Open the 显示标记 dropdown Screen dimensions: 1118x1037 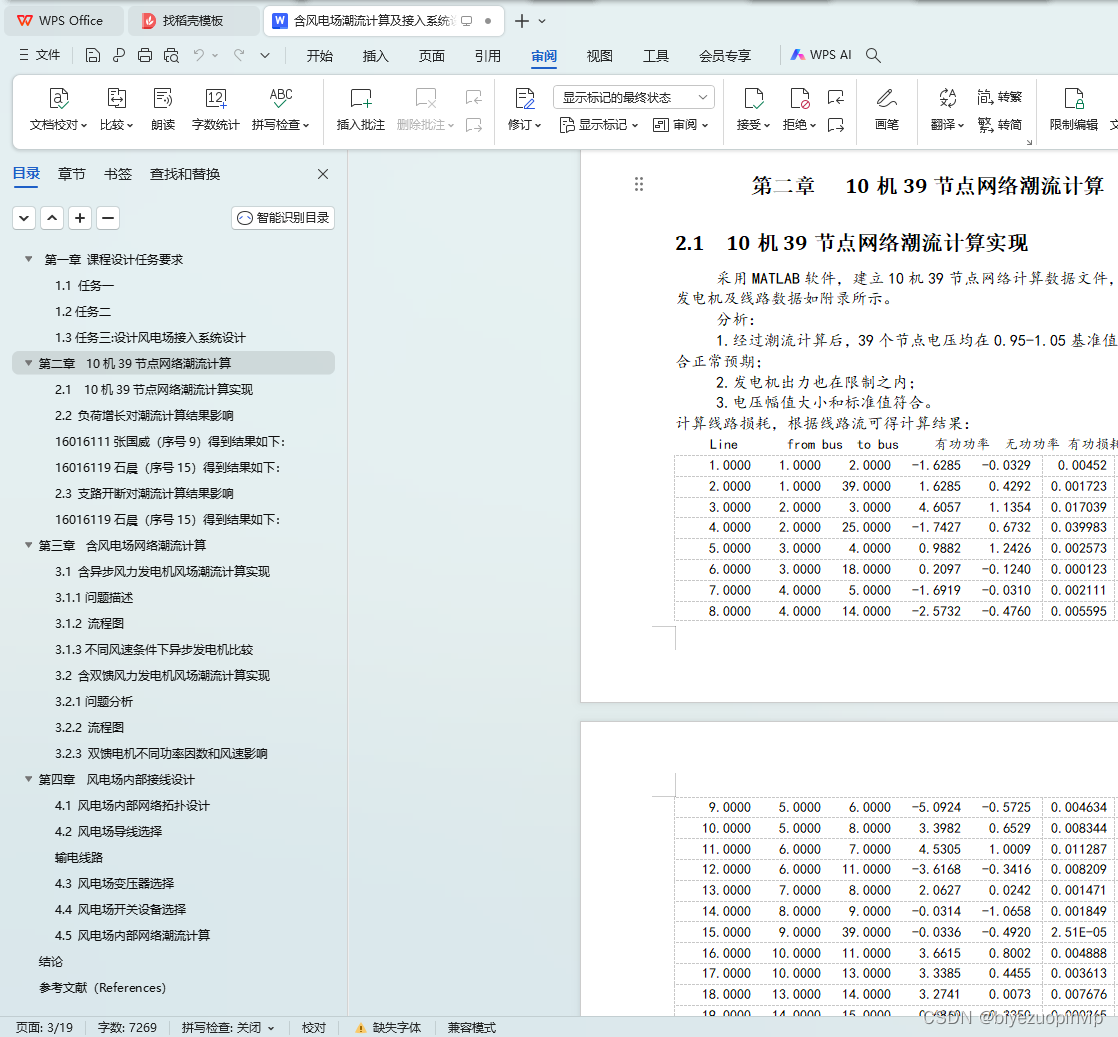pos(599,125)
